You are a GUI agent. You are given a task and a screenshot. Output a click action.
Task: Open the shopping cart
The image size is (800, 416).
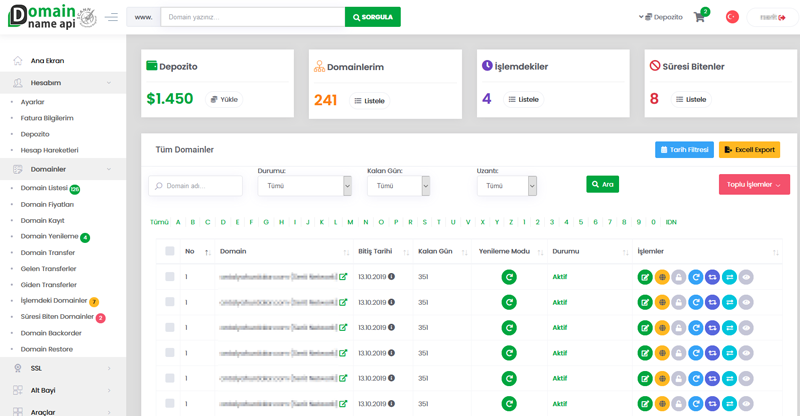[699, 17]
